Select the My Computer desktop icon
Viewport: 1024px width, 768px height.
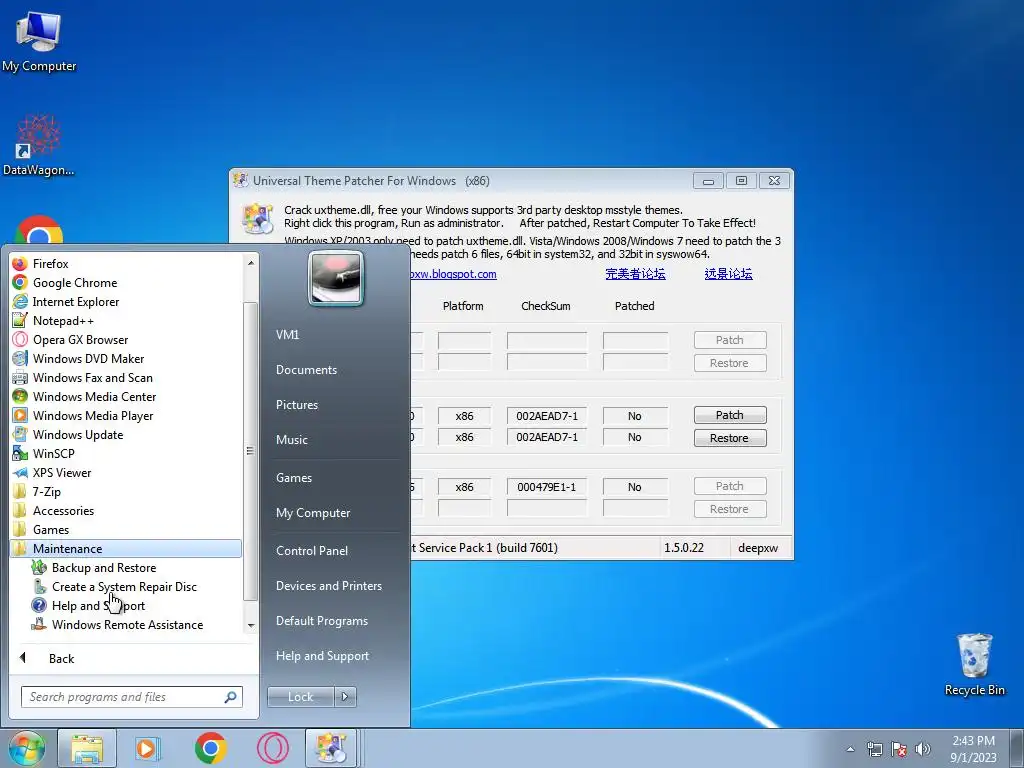[39, 41]
